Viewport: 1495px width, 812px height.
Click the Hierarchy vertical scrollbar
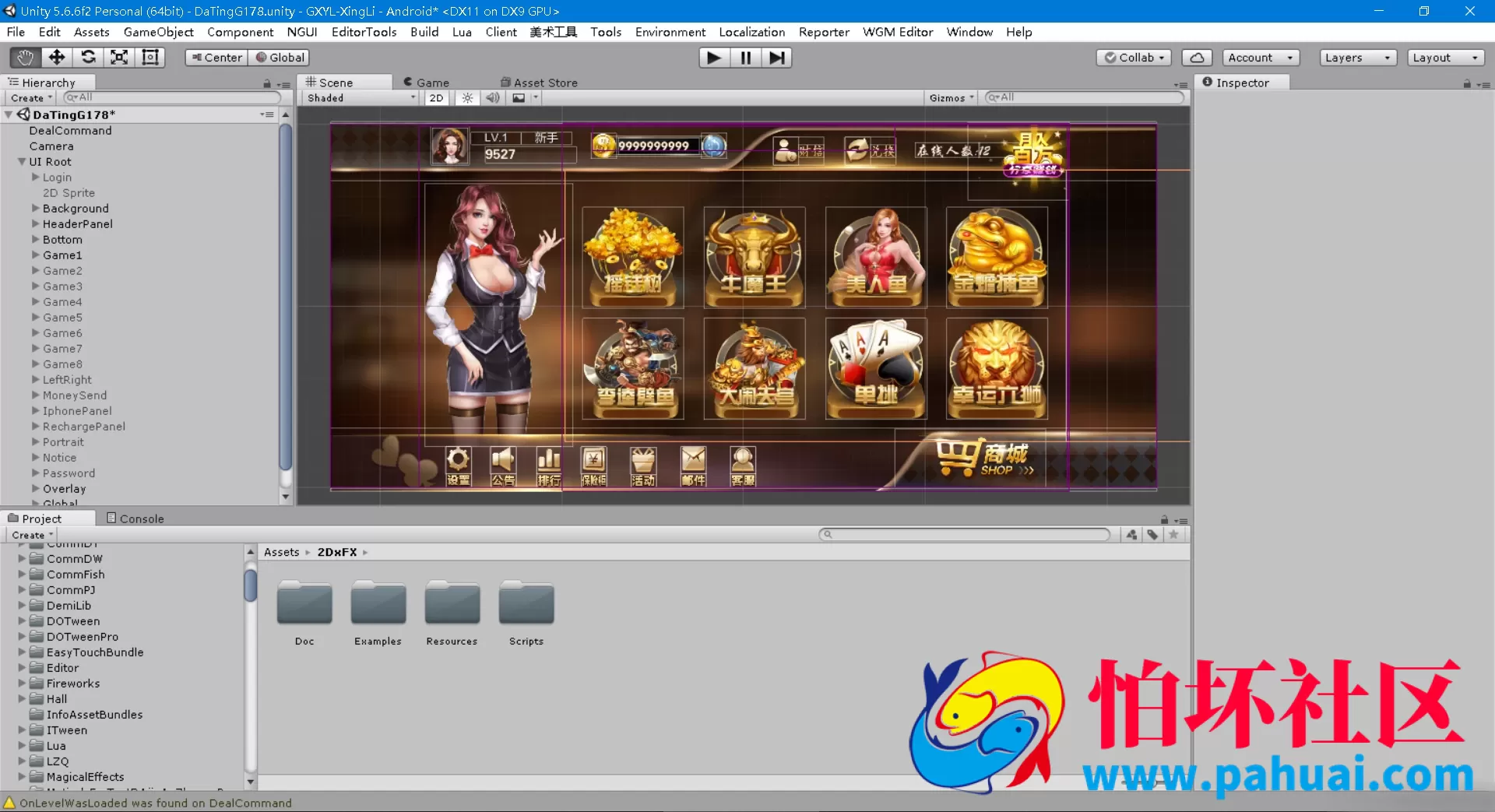[x=286, y=296]
